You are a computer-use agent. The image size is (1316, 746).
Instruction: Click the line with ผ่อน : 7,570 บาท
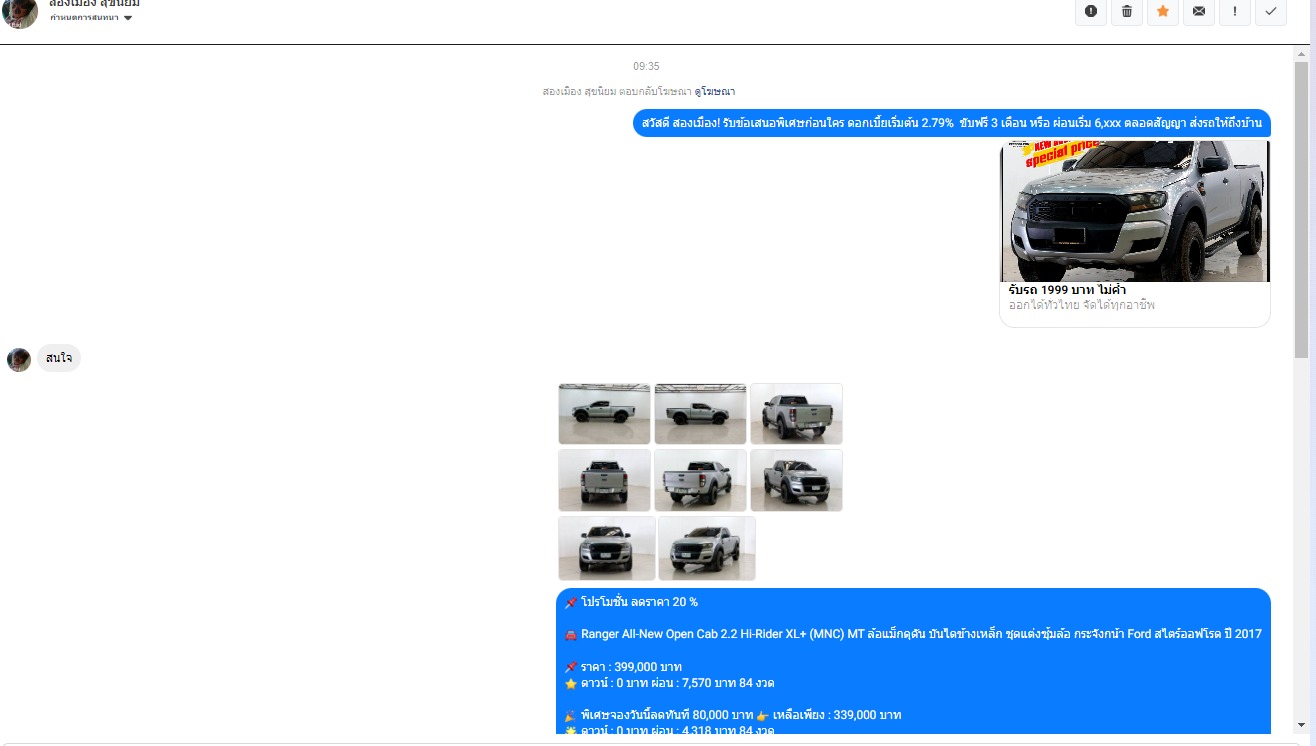tap(669, 683)
